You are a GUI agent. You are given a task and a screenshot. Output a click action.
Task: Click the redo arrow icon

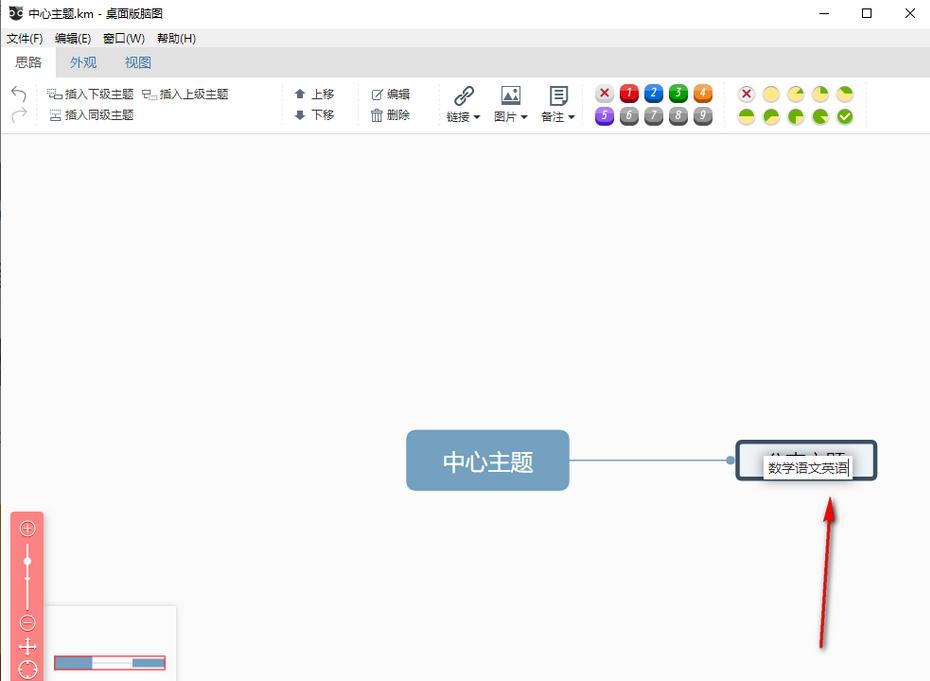coord(18,115)
